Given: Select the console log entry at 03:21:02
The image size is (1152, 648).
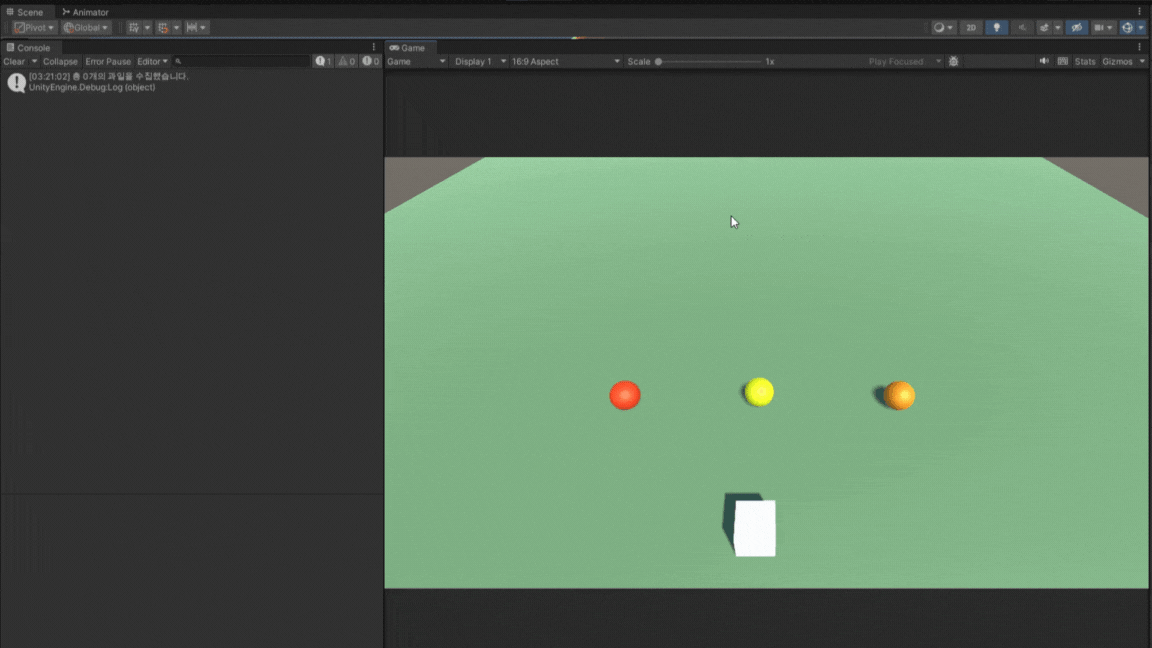Looking at the screenshot, I should (192, 82).
